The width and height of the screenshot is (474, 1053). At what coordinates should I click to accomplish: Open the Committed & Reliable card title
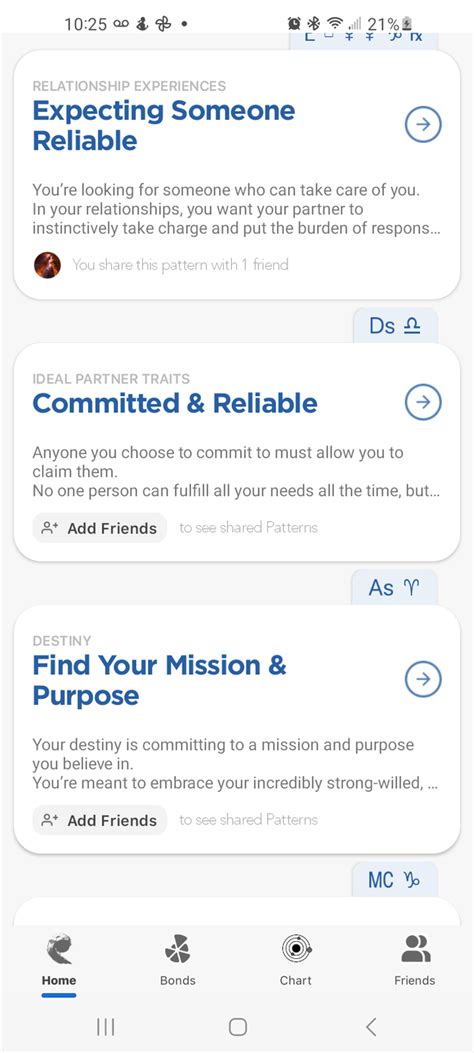pyautogui.click(x=175, y=403)
